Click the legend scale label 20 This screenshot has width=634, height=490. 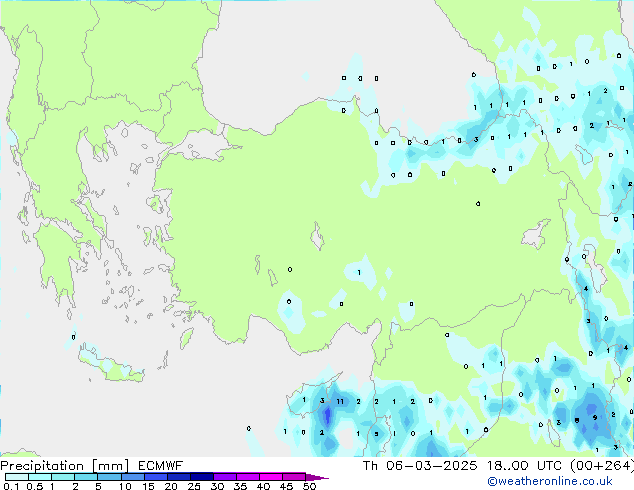(171, 486)
